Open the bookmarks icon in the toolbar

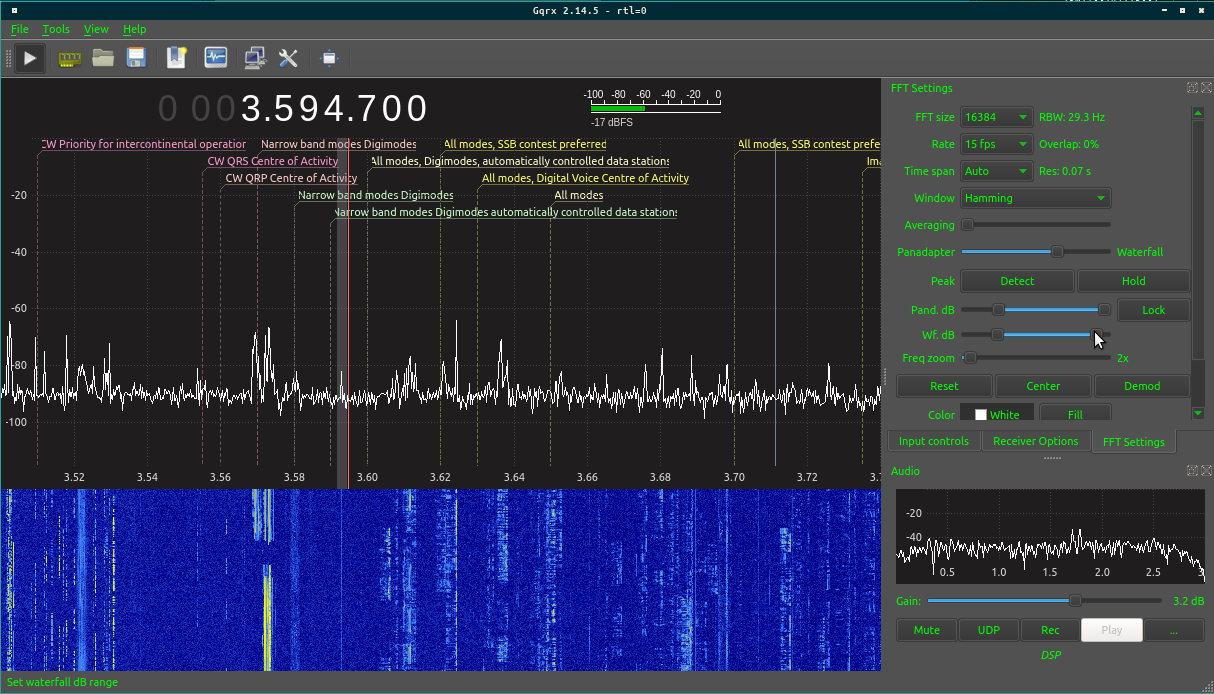[x=177, y=58]
